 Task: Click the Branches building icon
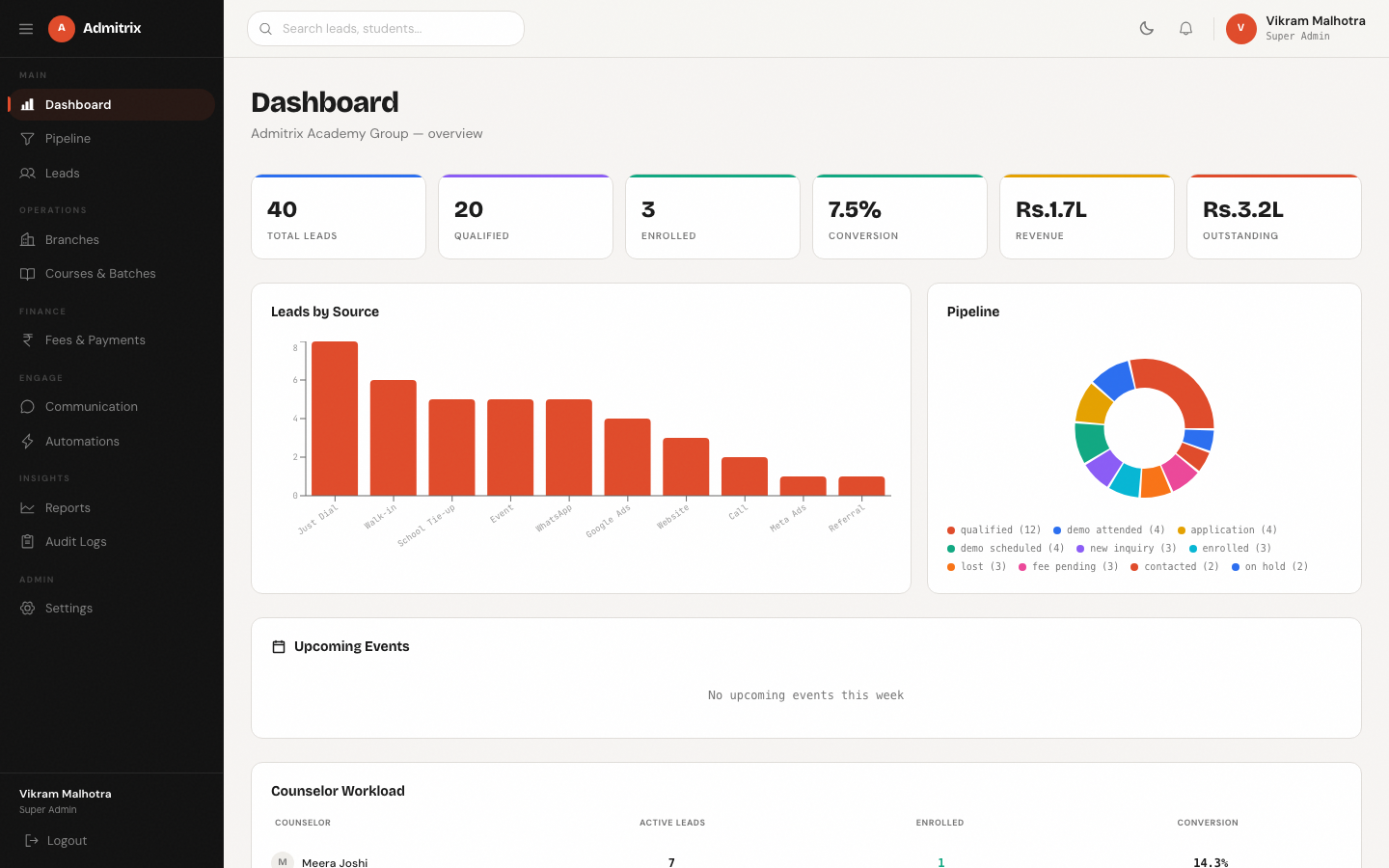tap(28, 240)
